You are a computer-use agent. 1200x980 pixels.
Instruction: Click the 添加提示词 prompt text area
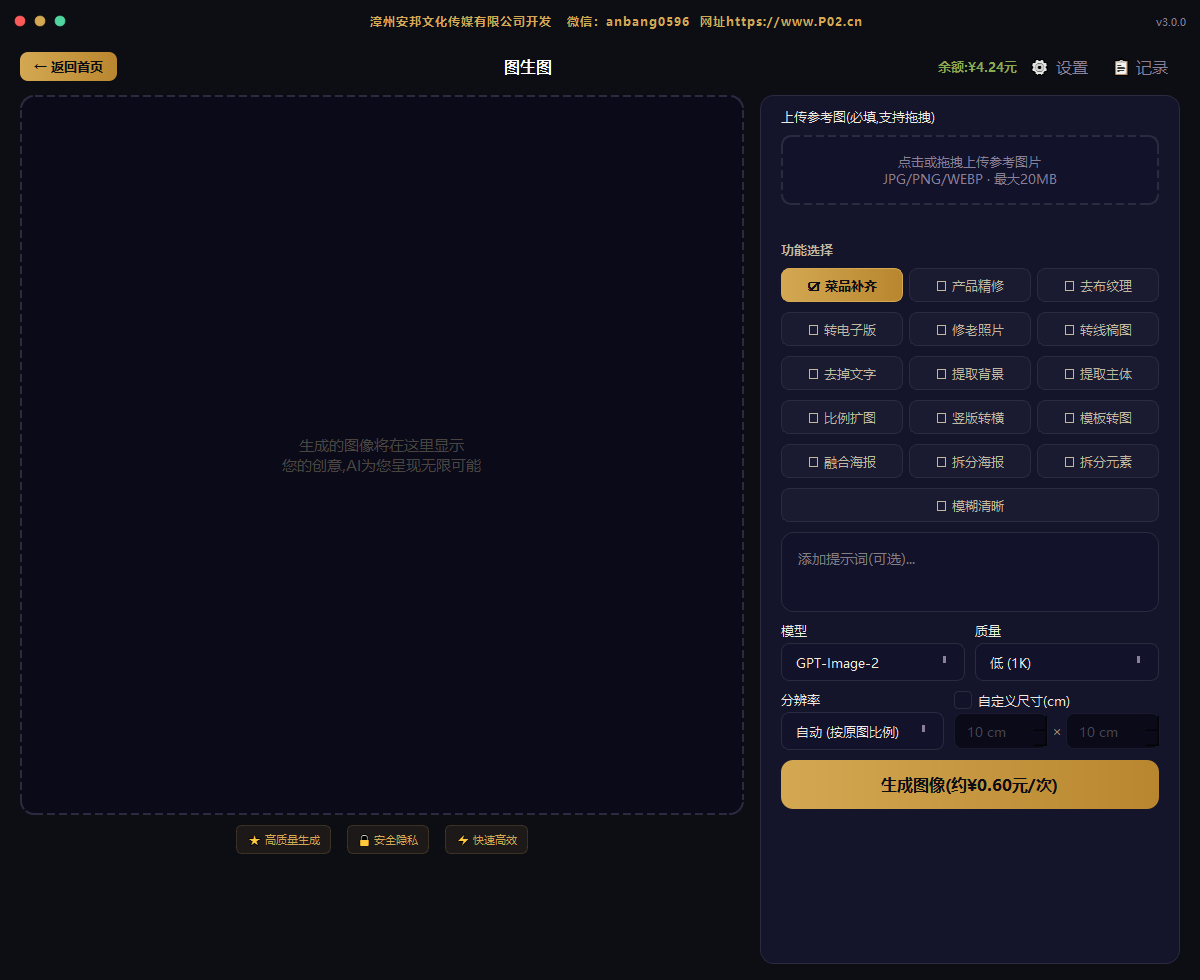970,572
